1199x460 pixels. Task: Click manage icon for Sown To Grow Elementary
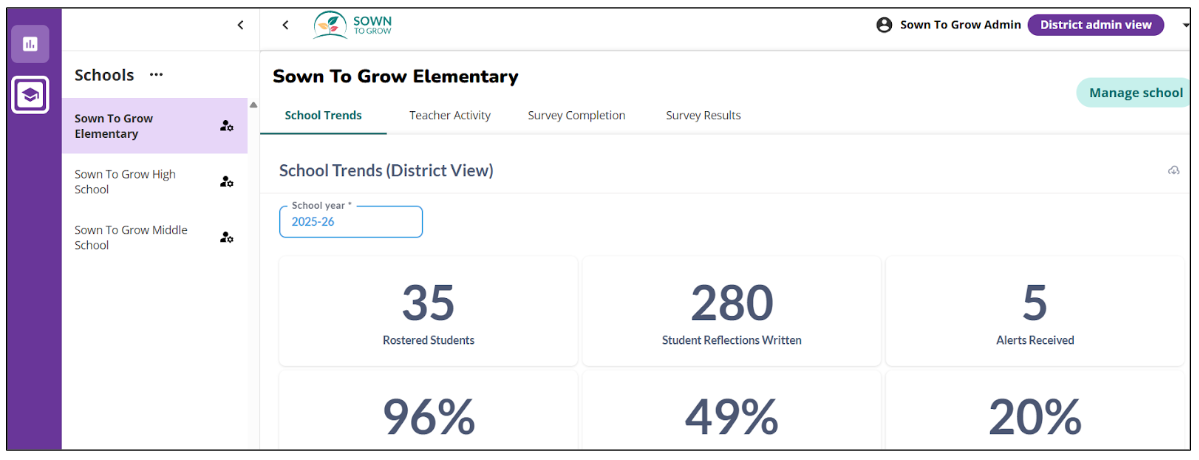[x=227, y=126]
